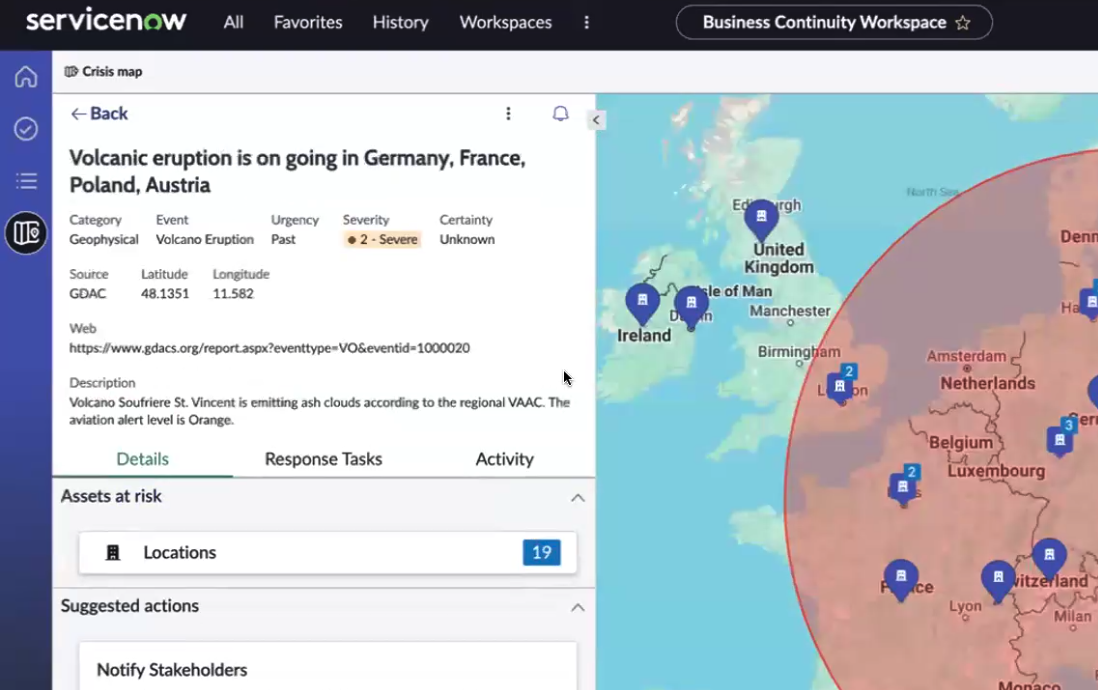
Task: Collapse the side panel with the arrow
Action: tap(596, 120)
